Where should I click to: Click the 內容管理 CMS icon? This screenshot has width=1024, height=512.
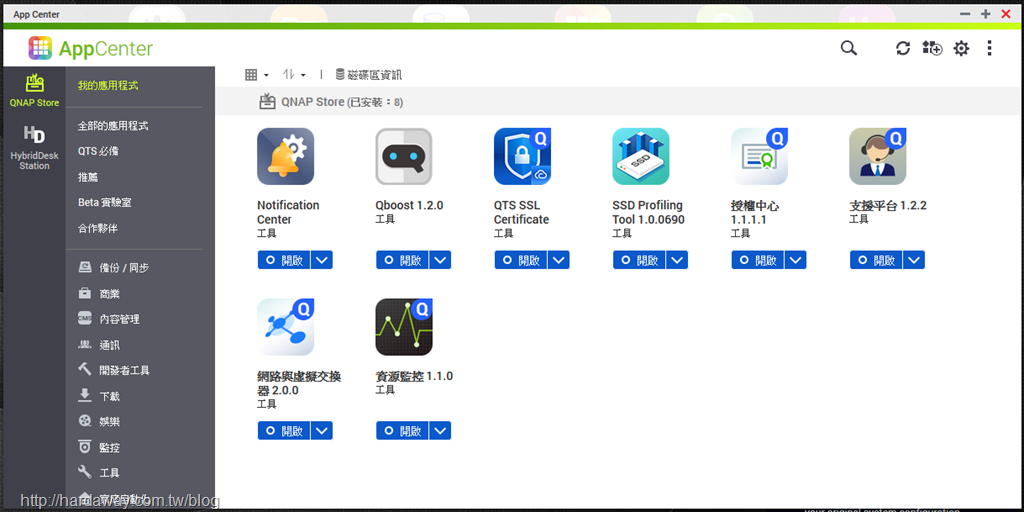(85, 319)
